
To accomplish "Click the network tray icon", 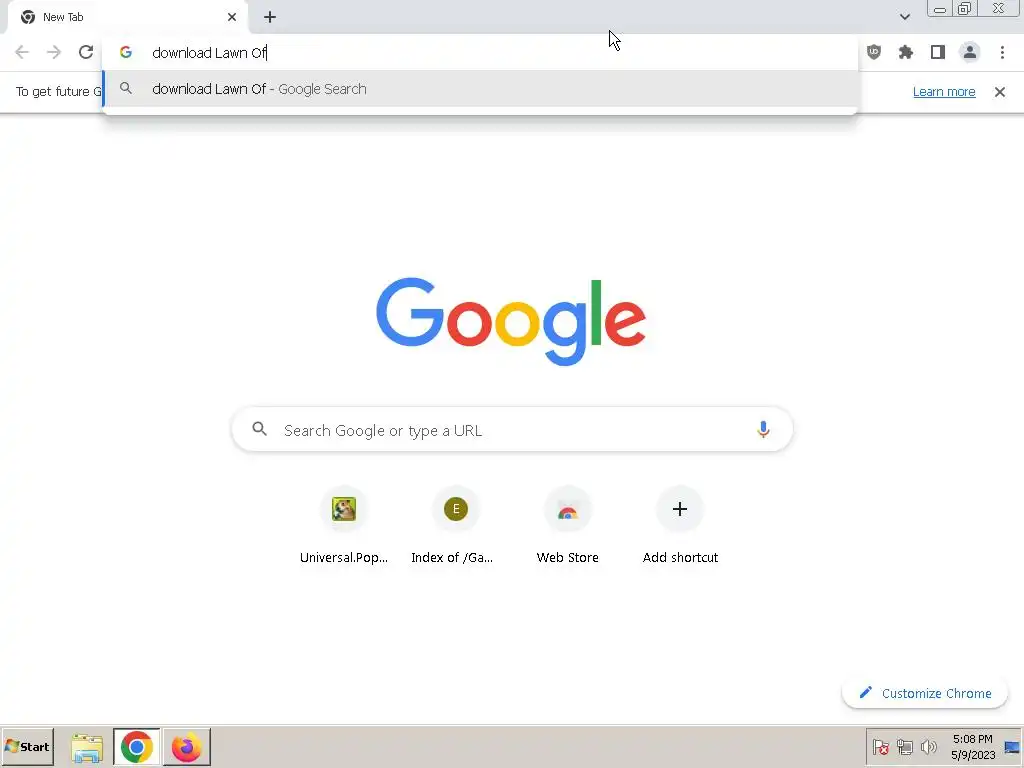I will pos(904,746).
